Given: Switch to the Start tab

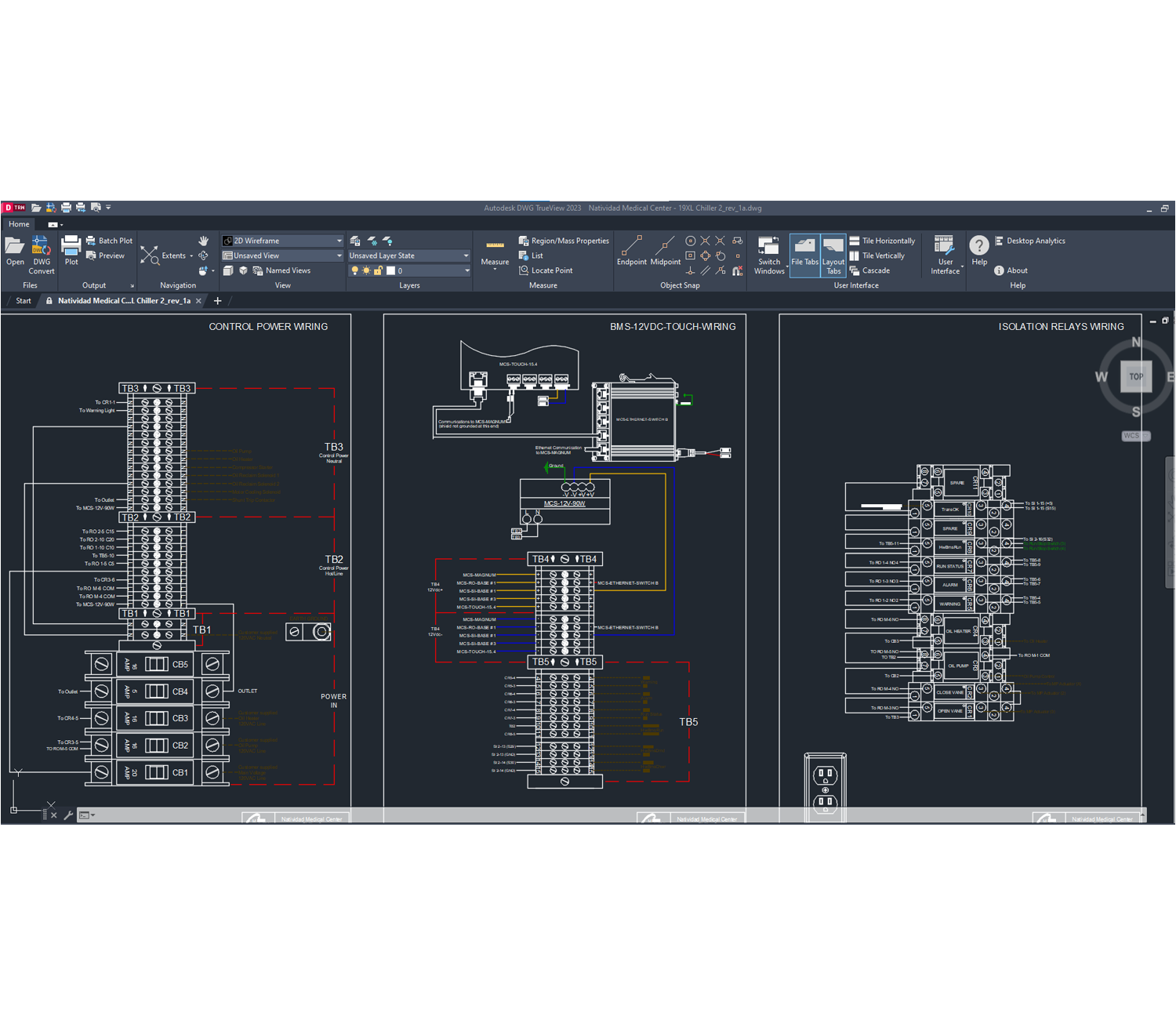Looking at the screenshot, I should point(24,301).
